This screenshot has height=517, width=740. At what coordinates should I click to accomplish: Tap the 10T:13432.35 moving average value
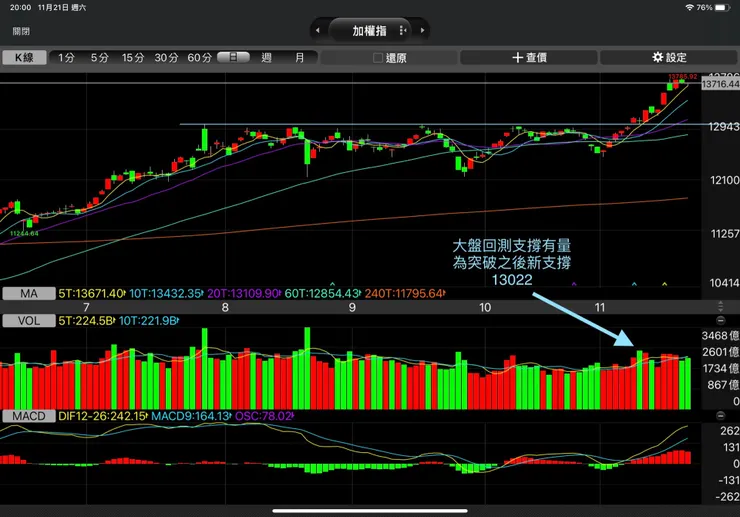pyautogui.click(x=166, y=294)
